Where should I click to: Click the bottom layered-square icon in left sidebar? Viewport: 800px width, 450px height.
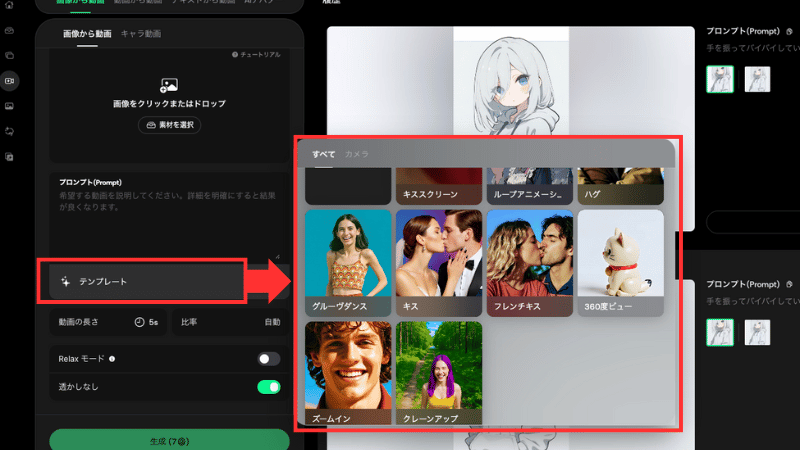(10, 157)
